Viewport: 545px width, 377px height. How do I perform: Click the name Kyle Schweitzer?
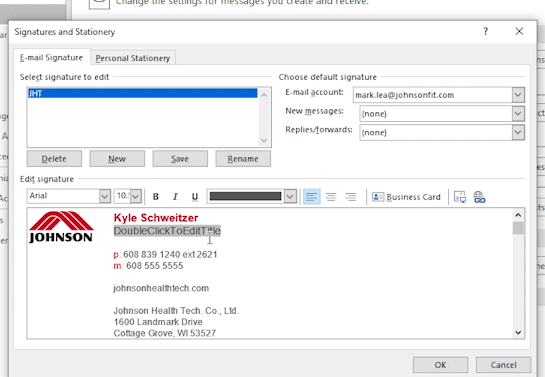156,218
